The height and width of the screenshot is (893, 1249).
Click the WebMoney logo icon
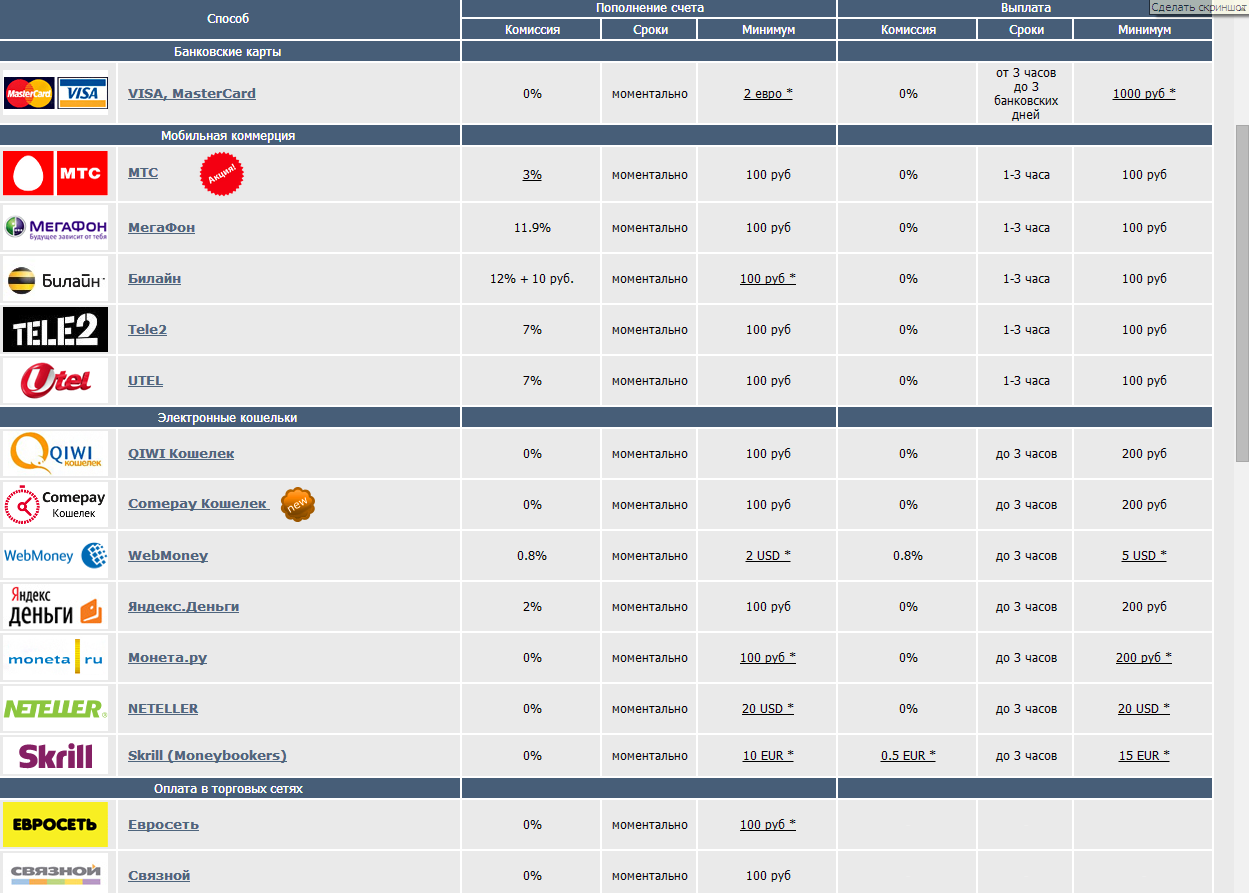[55, 555]
